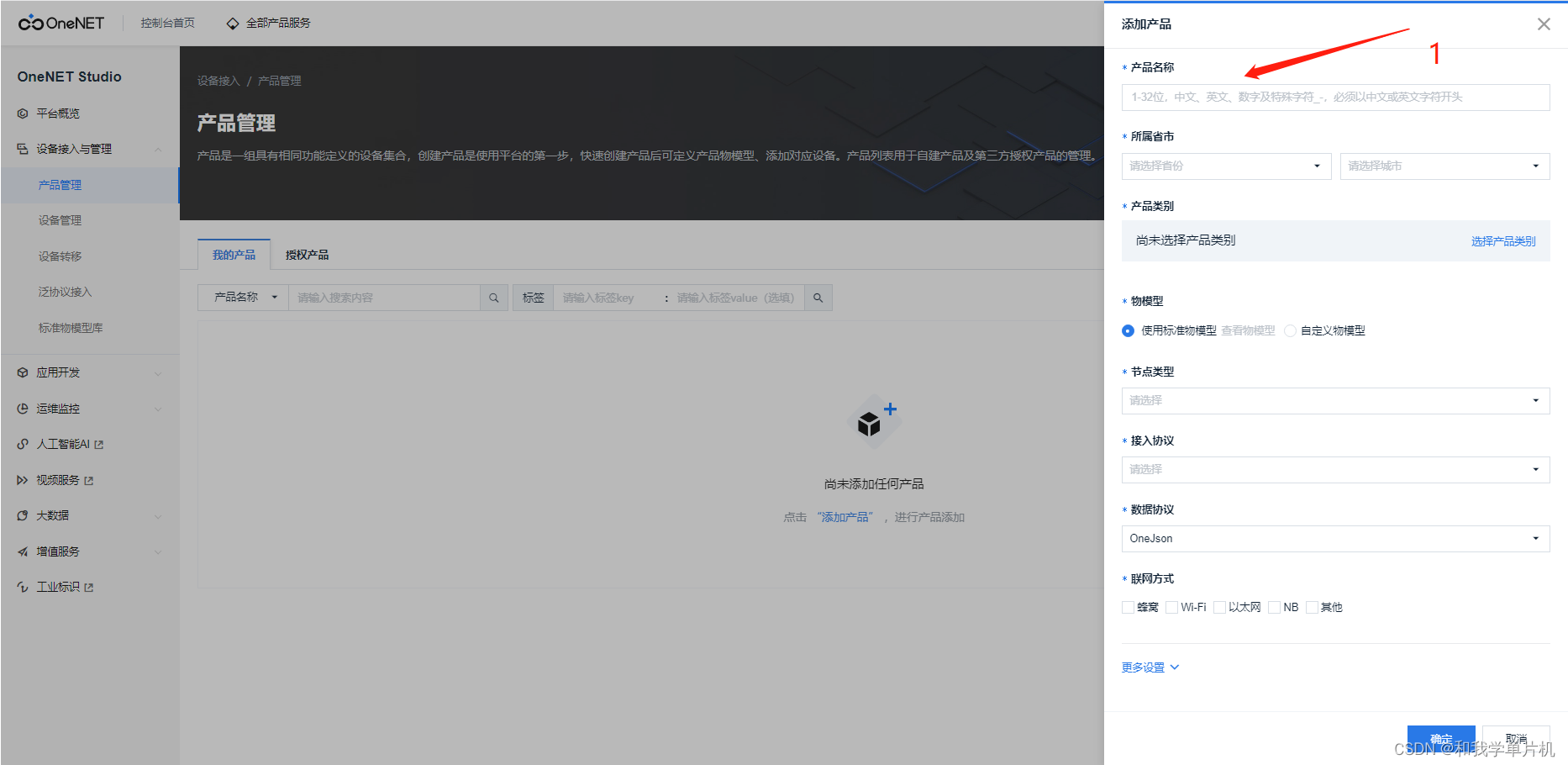Click the 选择产品类别 link
Image resolution: width=1568 pixels, height=765 pixels.
point(1503,241)
